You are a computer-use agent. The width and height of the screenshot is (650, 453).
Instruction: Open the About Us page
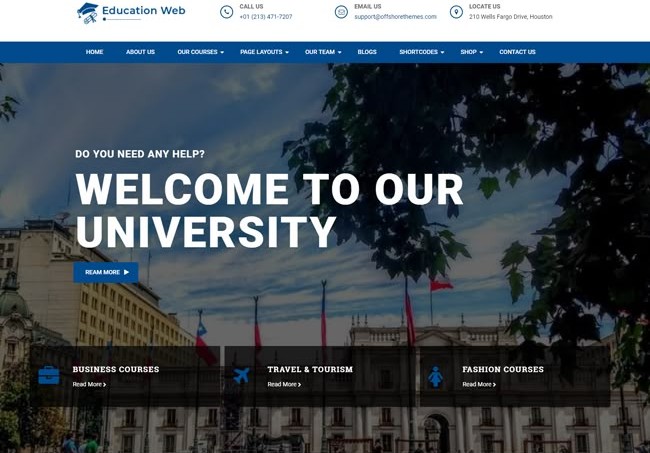(140, 52)
